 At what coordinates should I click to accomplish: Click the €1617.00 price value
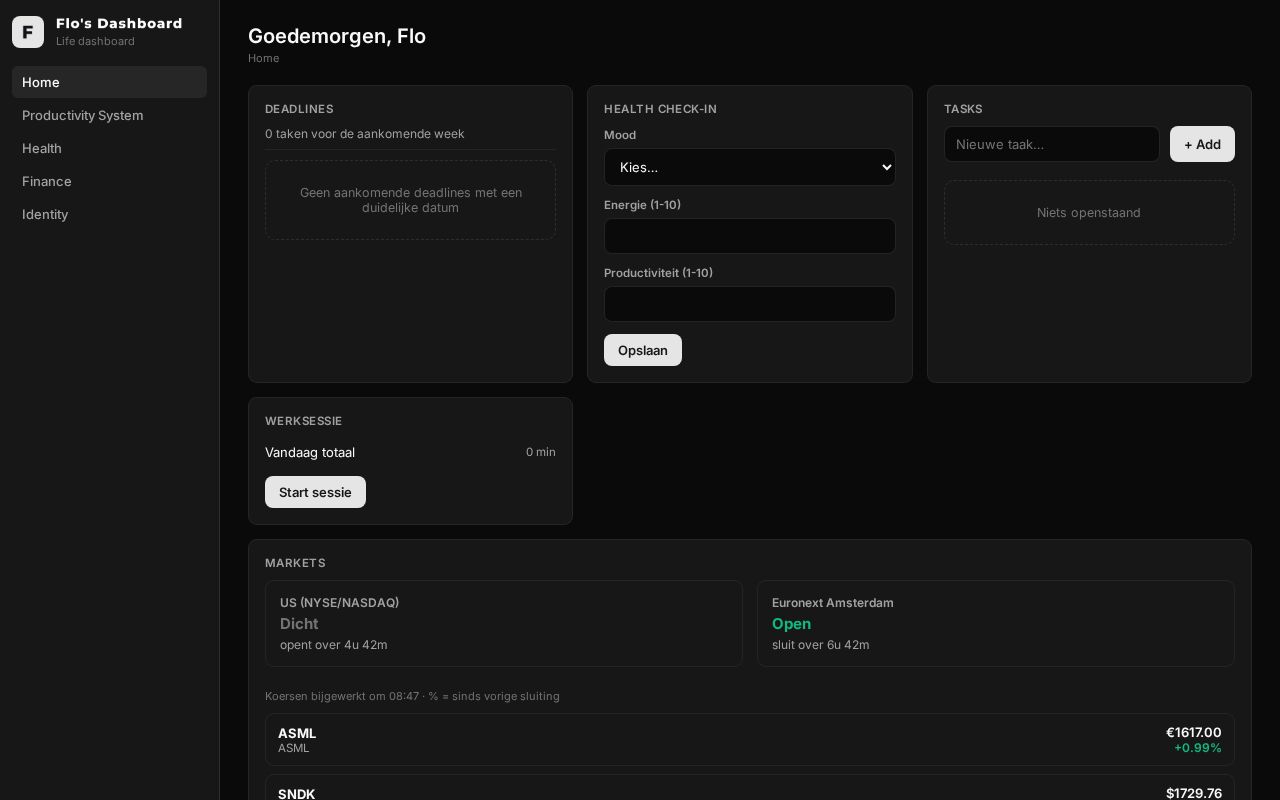tap(1194, 732)
